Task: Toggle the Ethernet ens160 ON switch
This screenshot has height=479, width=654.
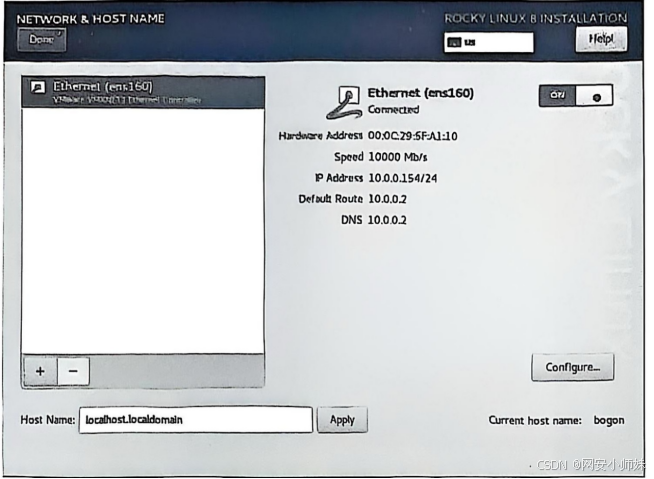Action: pyautogui.click(x=576, y=96)
